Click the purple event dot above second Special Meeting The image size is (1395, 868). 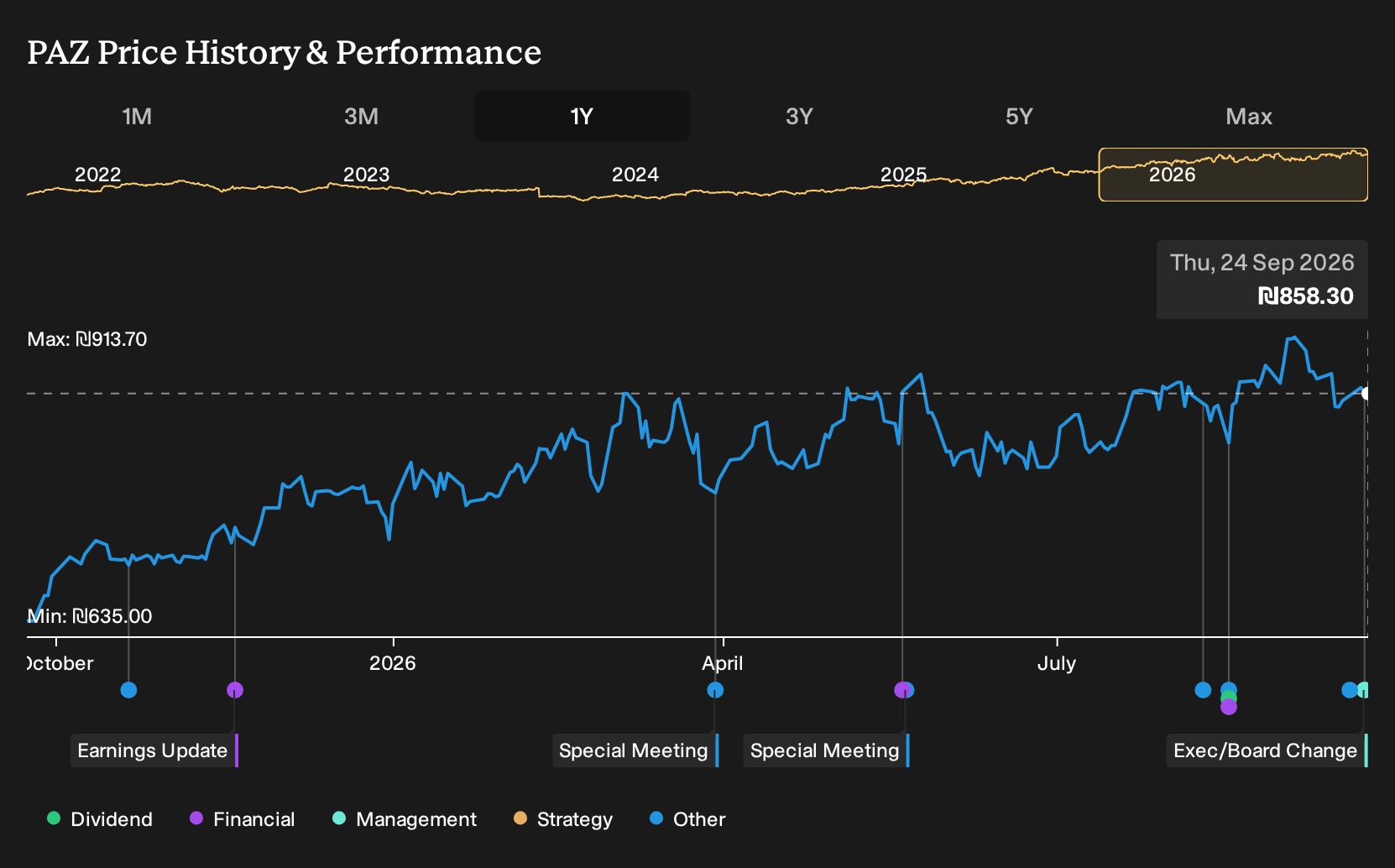coord(901,690)
